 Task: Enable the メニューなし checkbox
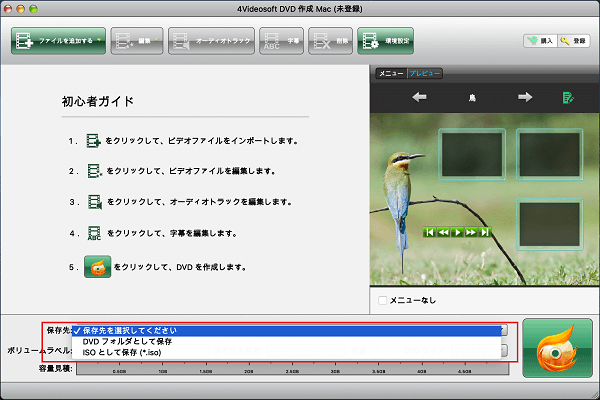coord(382,300)
